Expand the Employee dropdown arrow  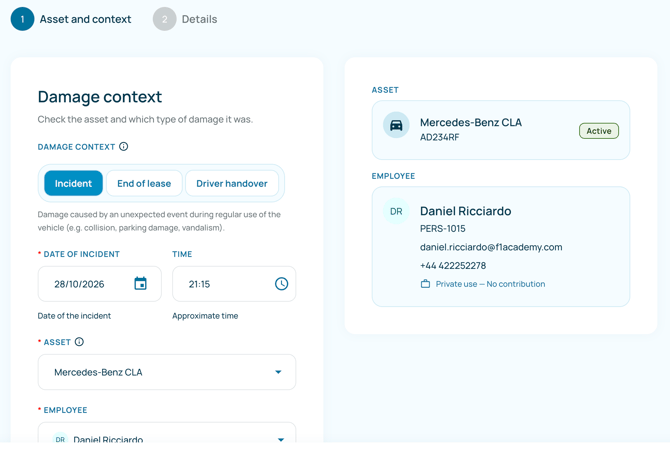(x=281, y=439)
